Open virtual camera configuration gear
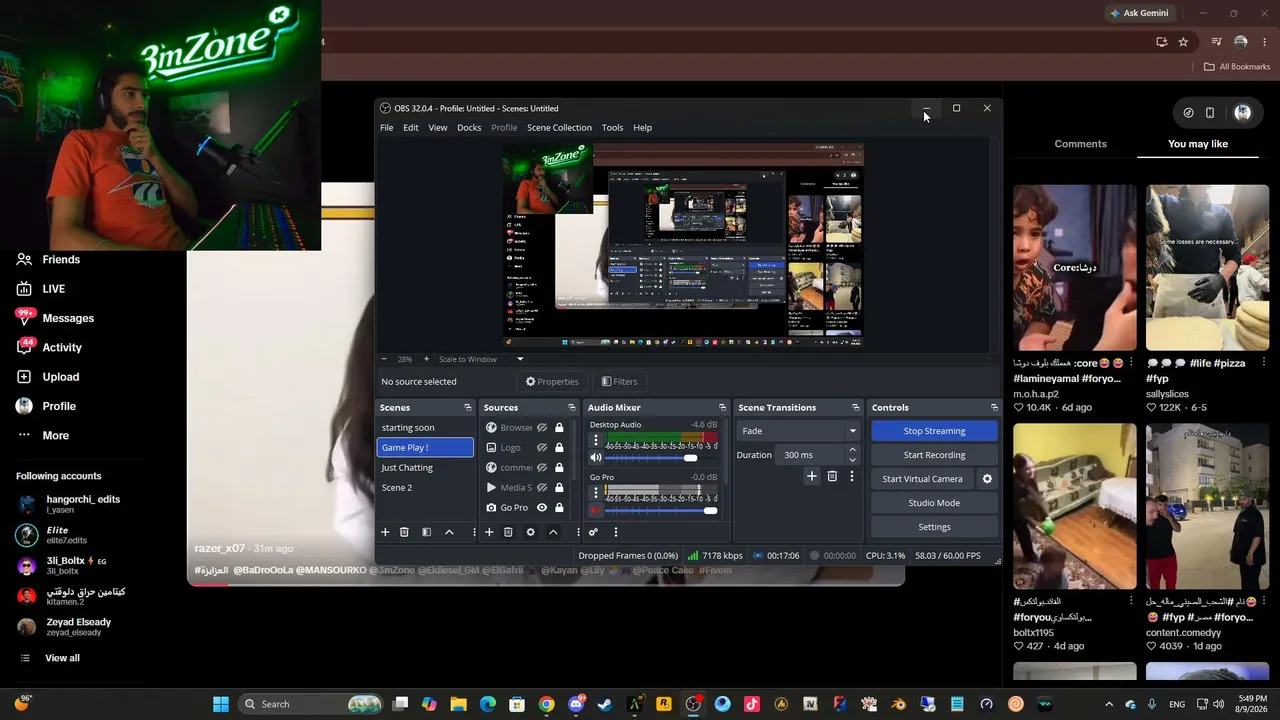 pyautogui.click(x=987, y=479)
